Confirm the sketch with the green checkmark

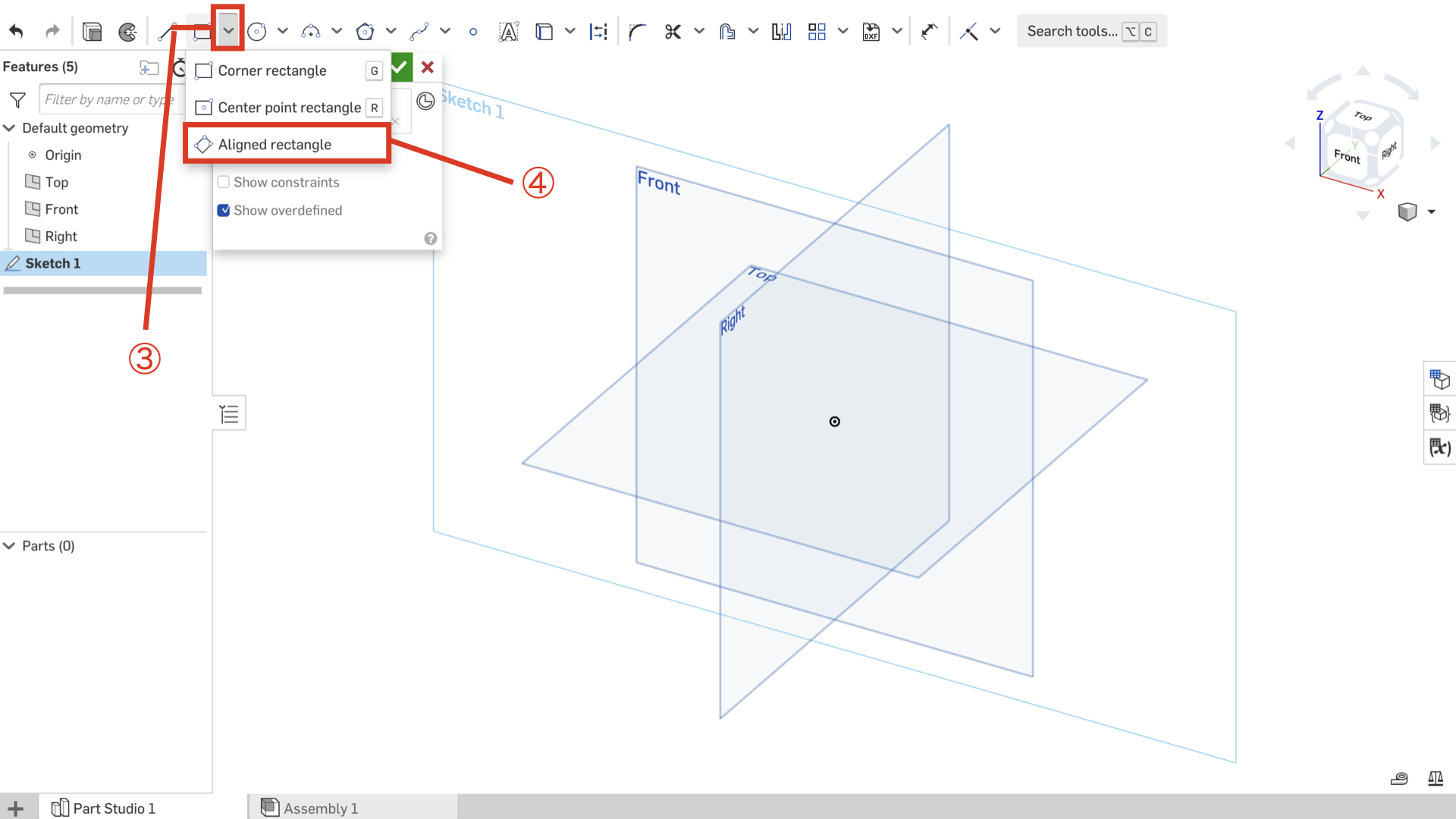pos(400,67)
